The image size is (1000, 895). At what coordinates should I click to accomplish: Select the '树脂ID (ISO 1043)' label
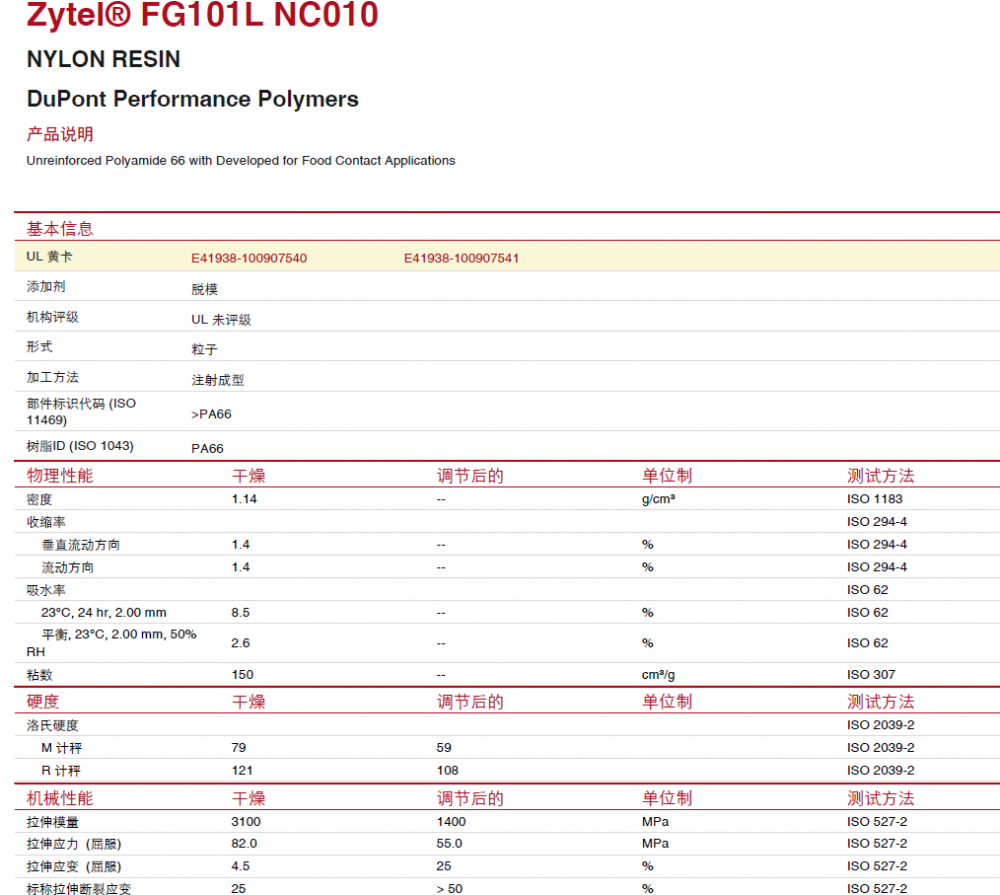[80, 446]
